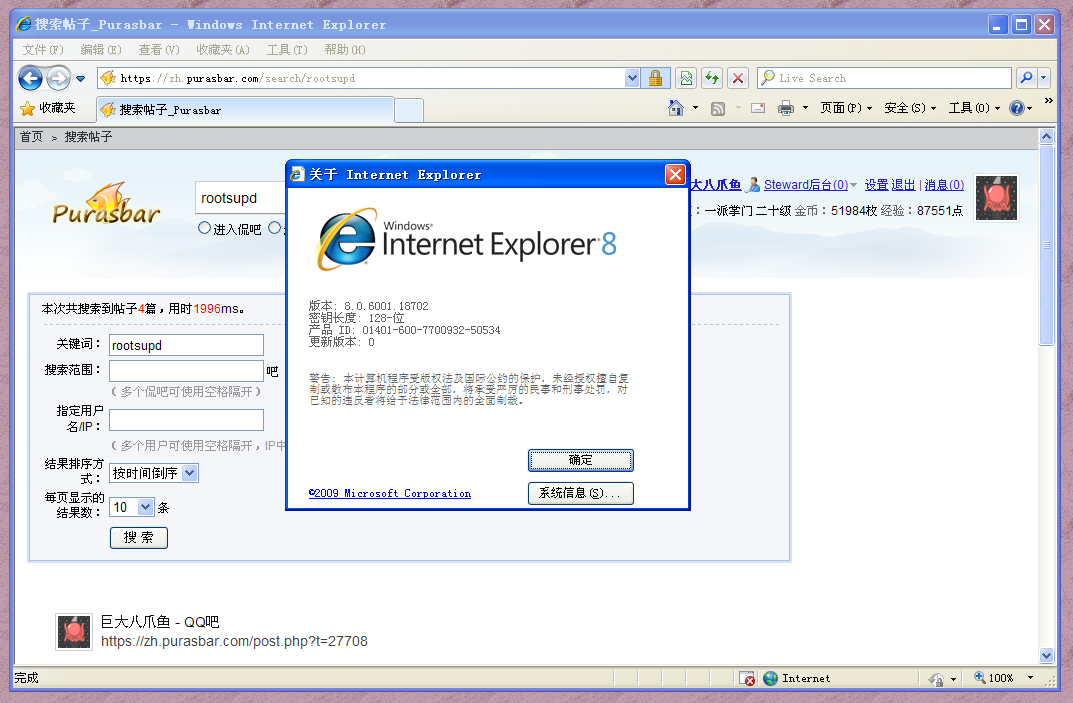1073x703 pixels.
Task: Click the protected mode status icon
Action: (936, 678)
